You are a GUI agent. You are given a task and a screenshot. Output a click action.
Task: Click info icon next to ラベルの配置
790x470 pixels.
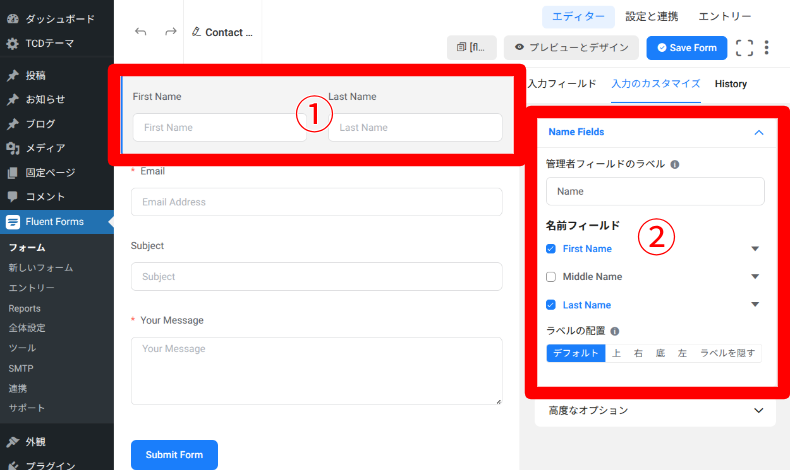click(615, 331)
